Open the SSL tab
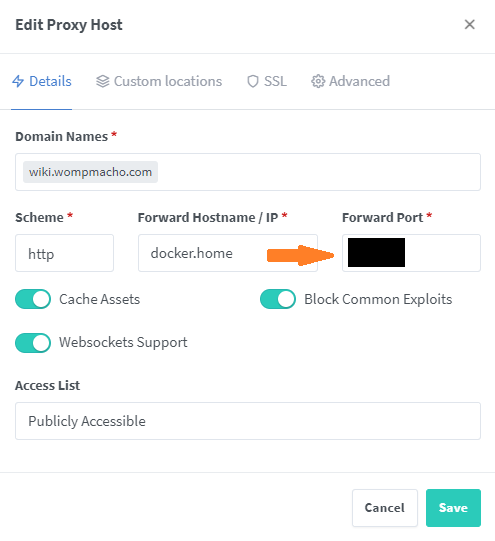495x541 pixels. click(x=267, y=81)
